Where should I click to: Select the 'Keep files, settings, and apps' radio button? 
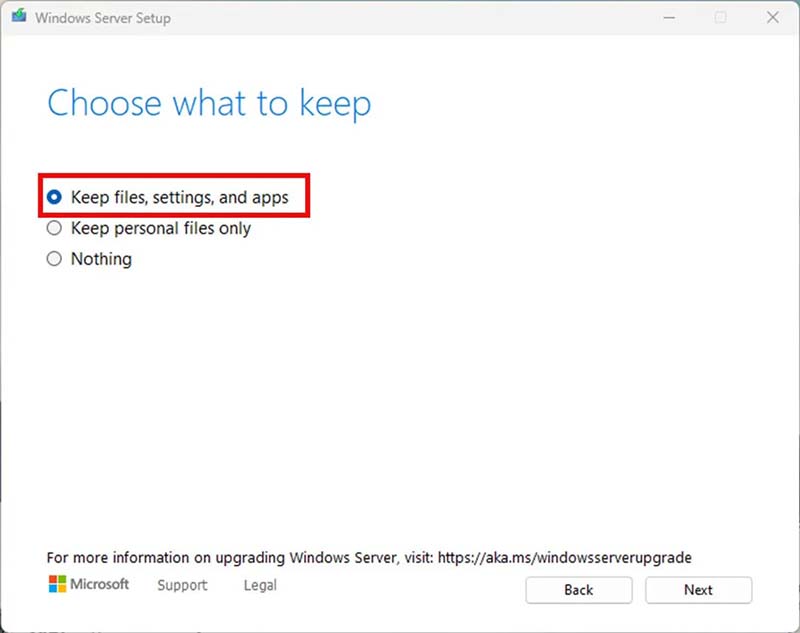tap(55, 198)
